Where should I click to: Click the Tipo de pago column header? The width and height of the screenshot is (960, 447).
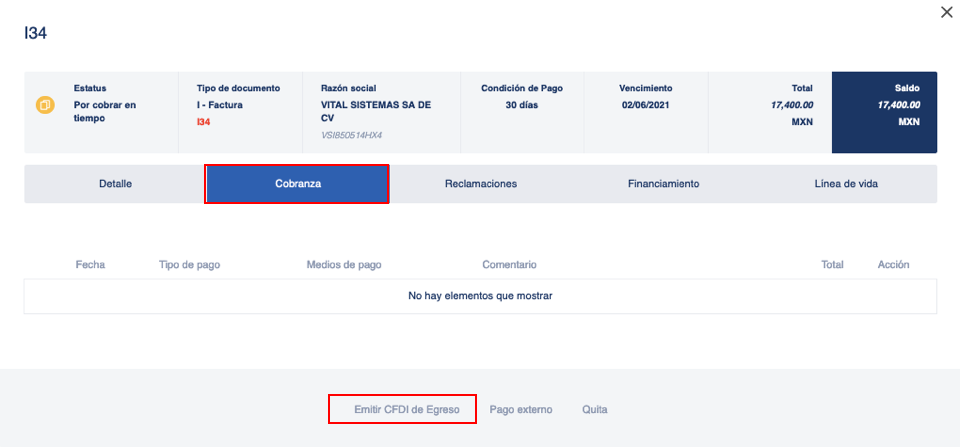tap(189, 265)
